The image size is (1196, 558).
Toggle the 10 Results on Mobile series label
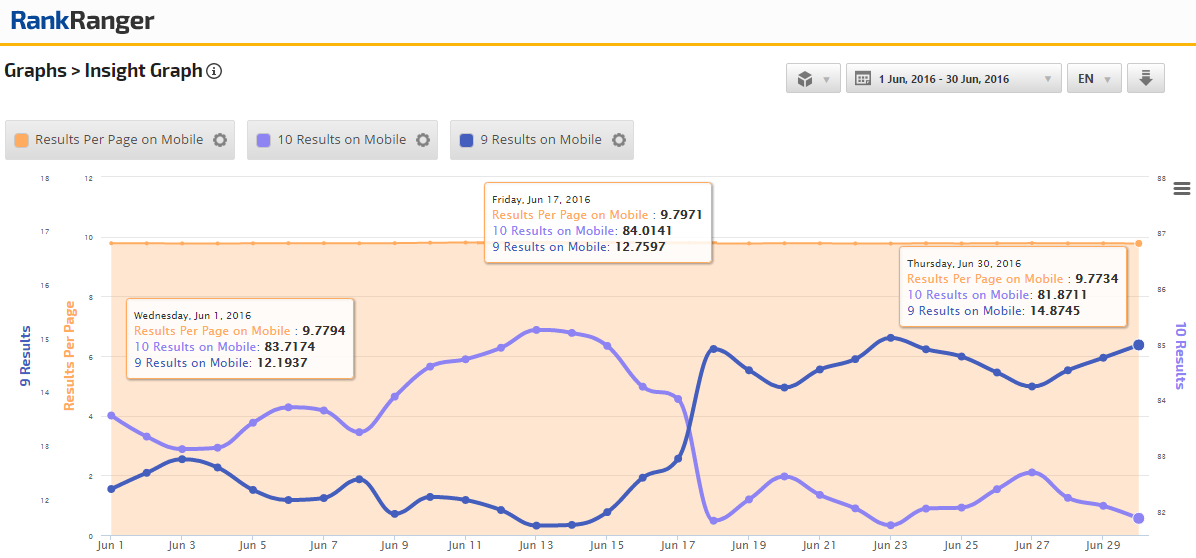341,140
